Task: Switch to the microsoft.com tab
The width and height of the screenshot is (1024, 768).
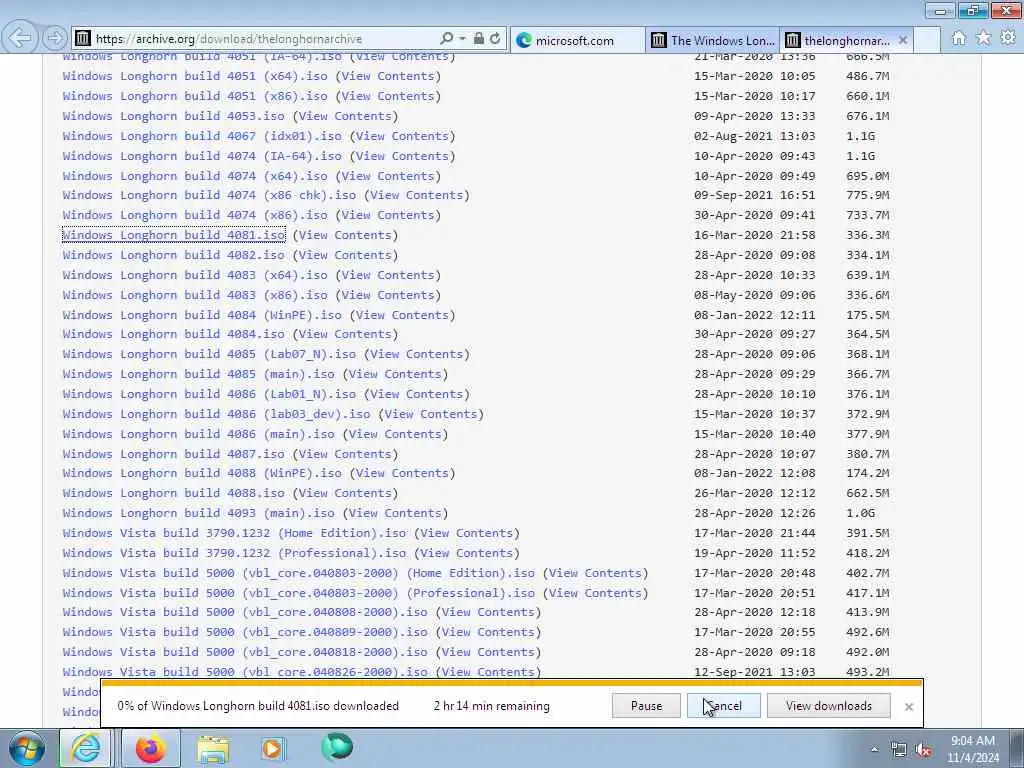Action: click(577, 40)
